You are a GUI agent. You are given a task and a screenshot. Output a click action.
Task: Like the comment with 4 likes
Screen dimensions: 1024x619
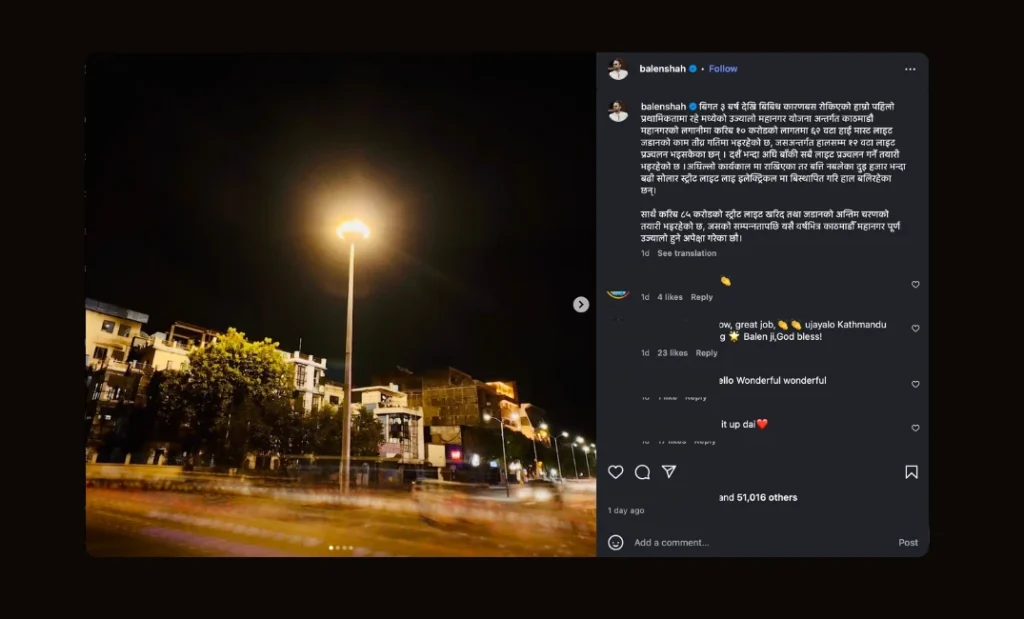click(915, 284)
